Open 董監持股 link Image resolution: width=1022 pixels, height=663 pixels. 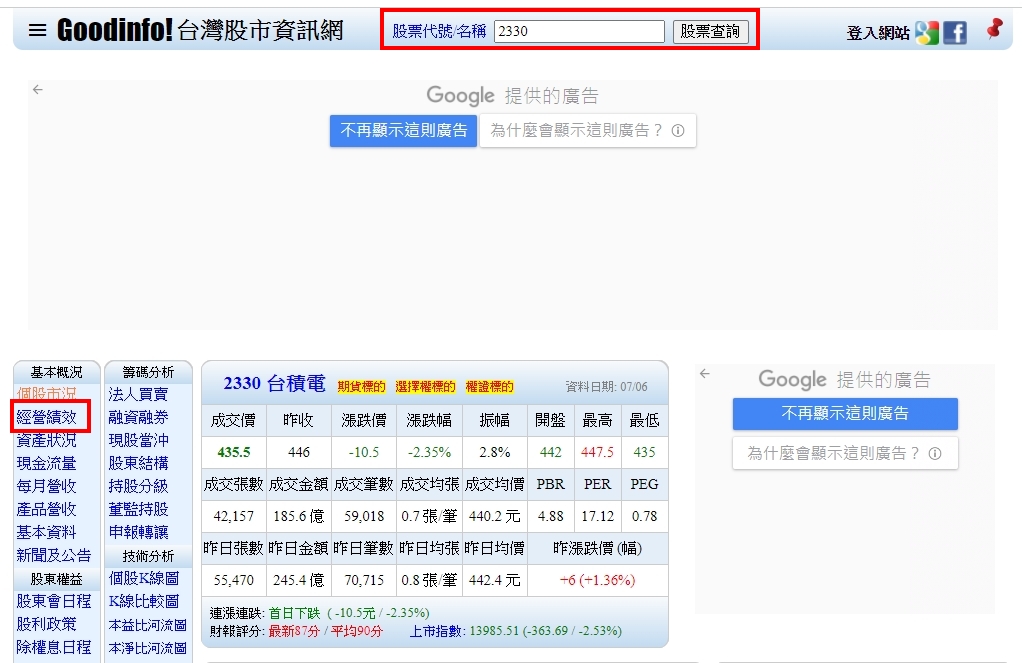(x=138, y=509)
